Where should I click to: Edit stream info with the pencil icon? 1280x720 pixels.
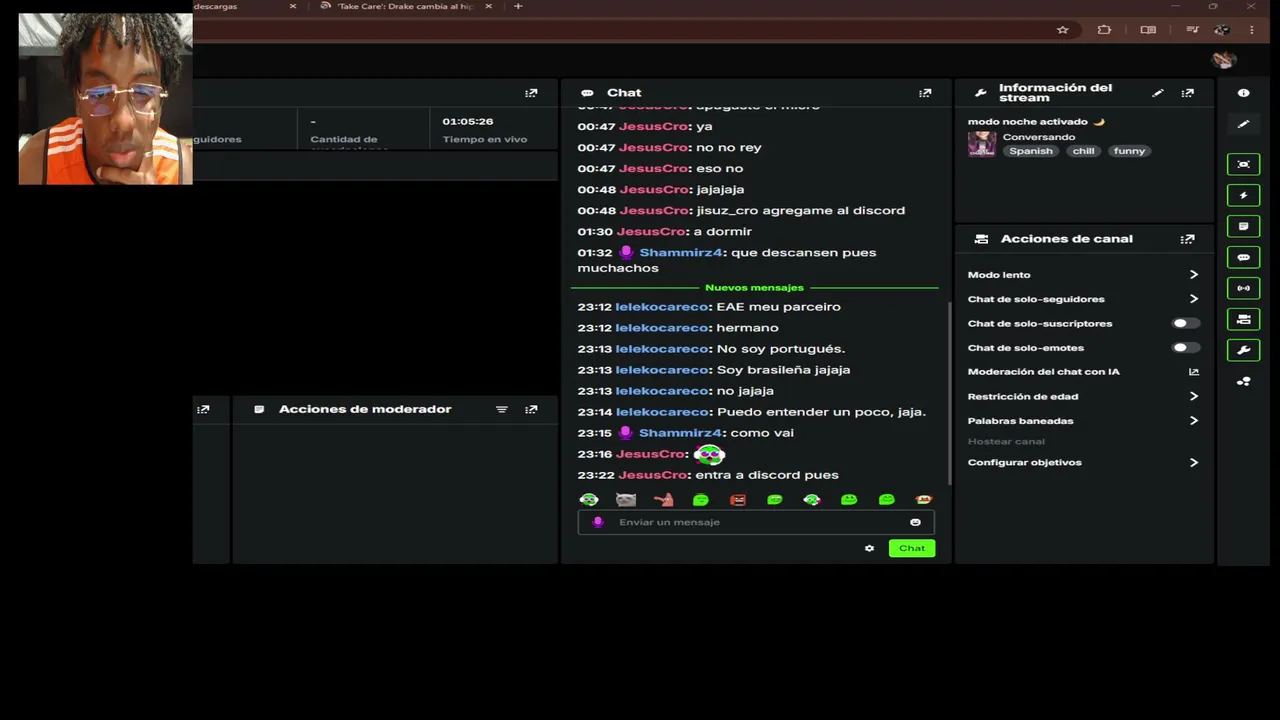point(1158,93)
